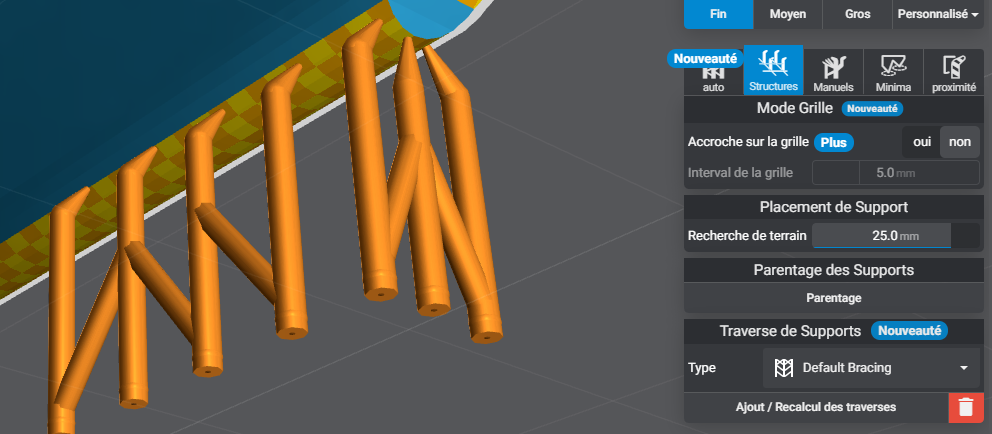Adjust the Recherche de terrain slider field
The height and width of the screenshot is (434, 992).
(896, 236)
